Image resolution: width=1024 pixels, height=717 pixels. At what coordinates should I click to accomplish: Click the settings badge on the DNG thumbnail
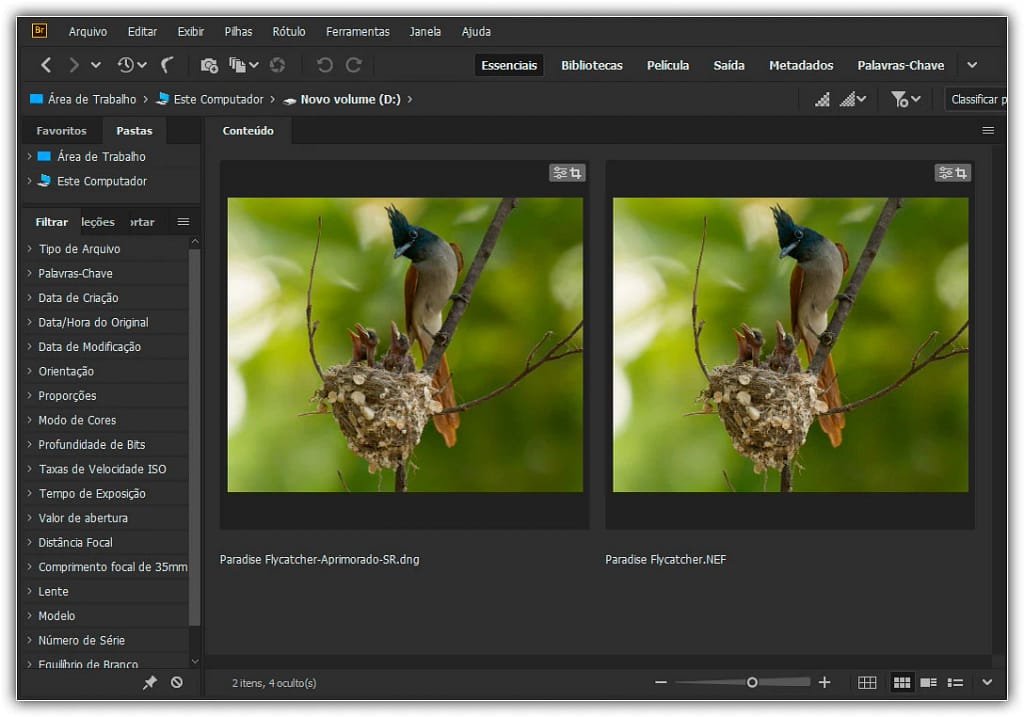[x=567, y=173]
